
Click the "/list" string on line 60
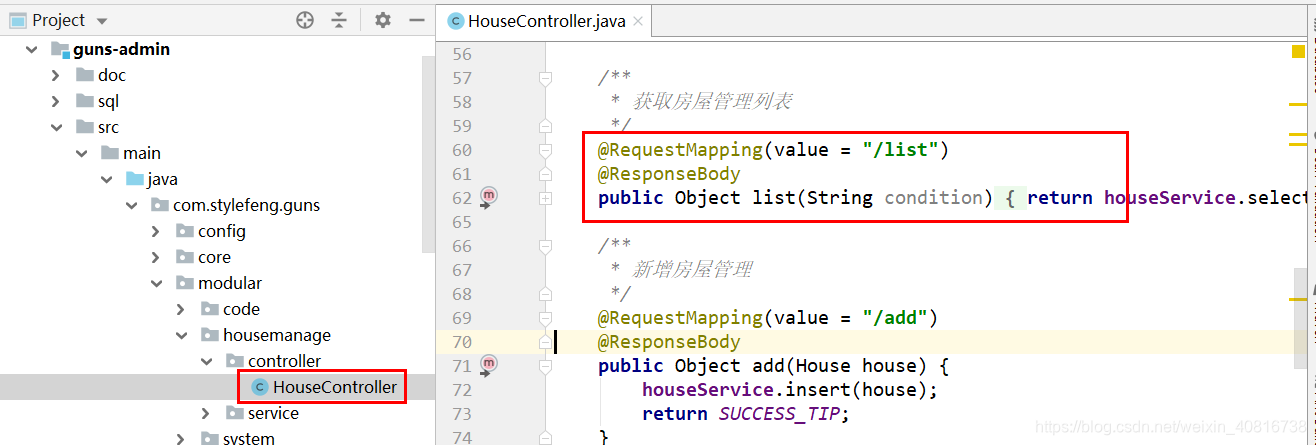(x=900, y=150)
